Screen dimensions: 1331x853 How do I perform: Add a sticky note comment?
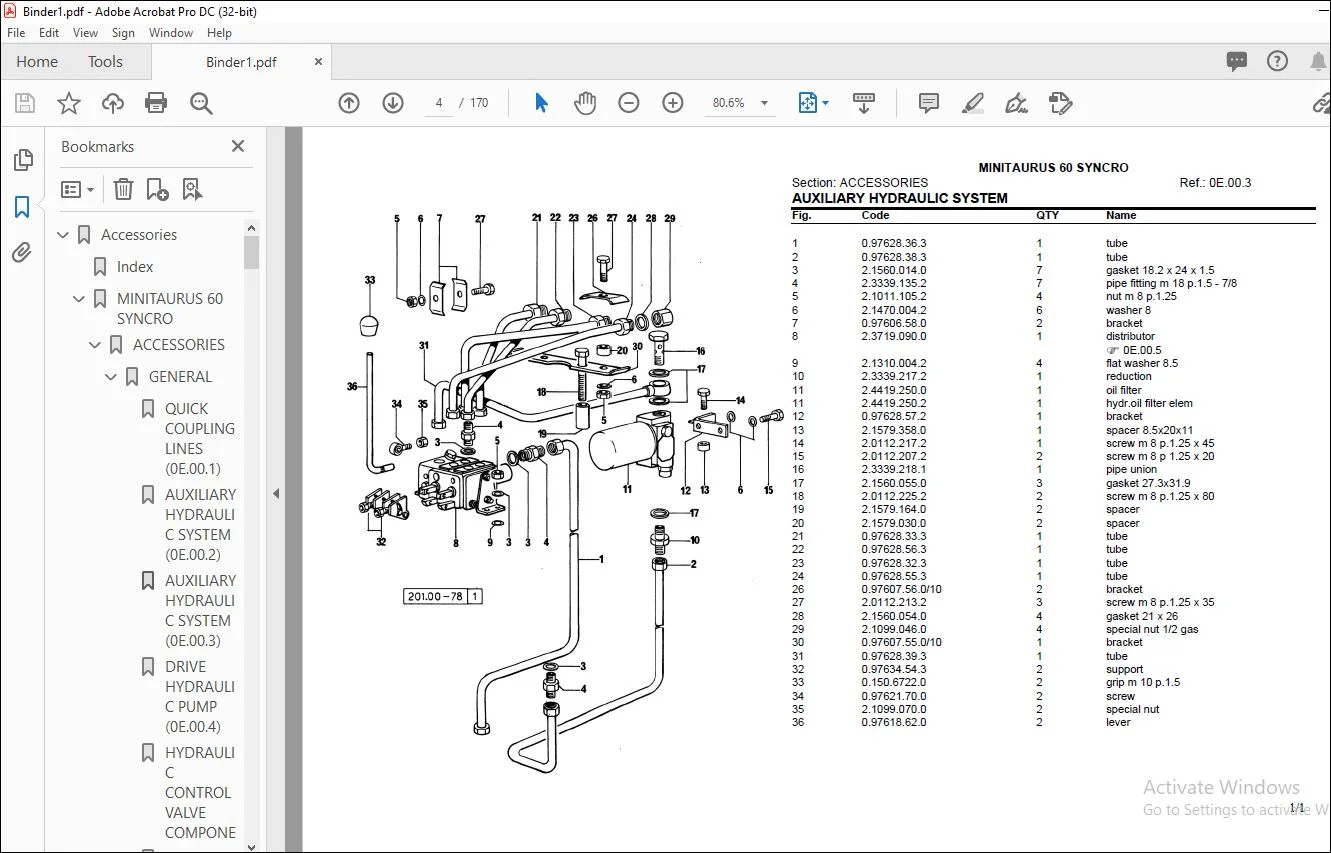tap(929, 103)
